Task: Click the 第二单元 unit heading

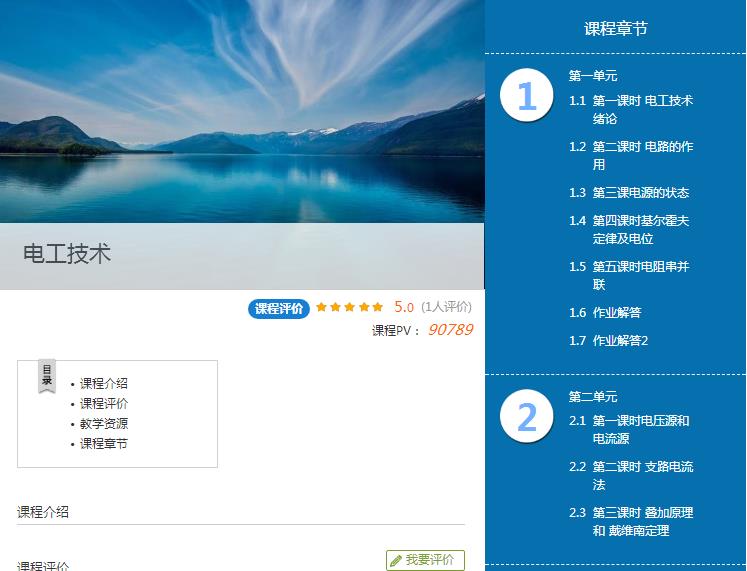Action: click(x=593, y=396)
